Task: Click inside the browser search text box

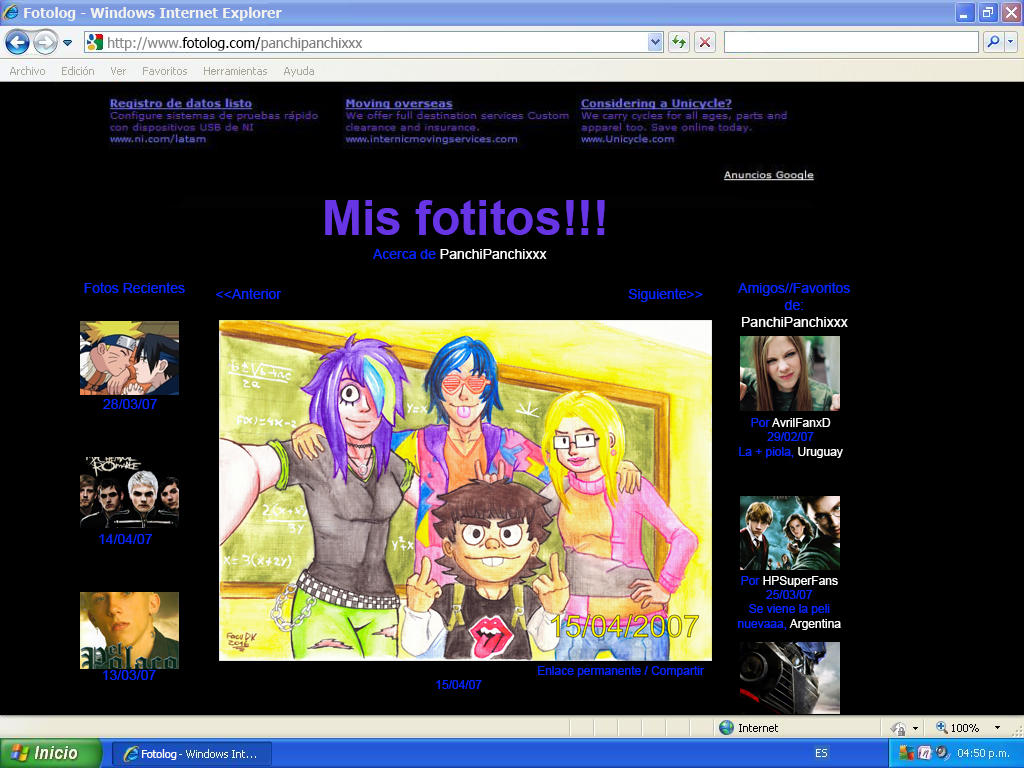Action: pyautogui.click(x=850, y=42)
